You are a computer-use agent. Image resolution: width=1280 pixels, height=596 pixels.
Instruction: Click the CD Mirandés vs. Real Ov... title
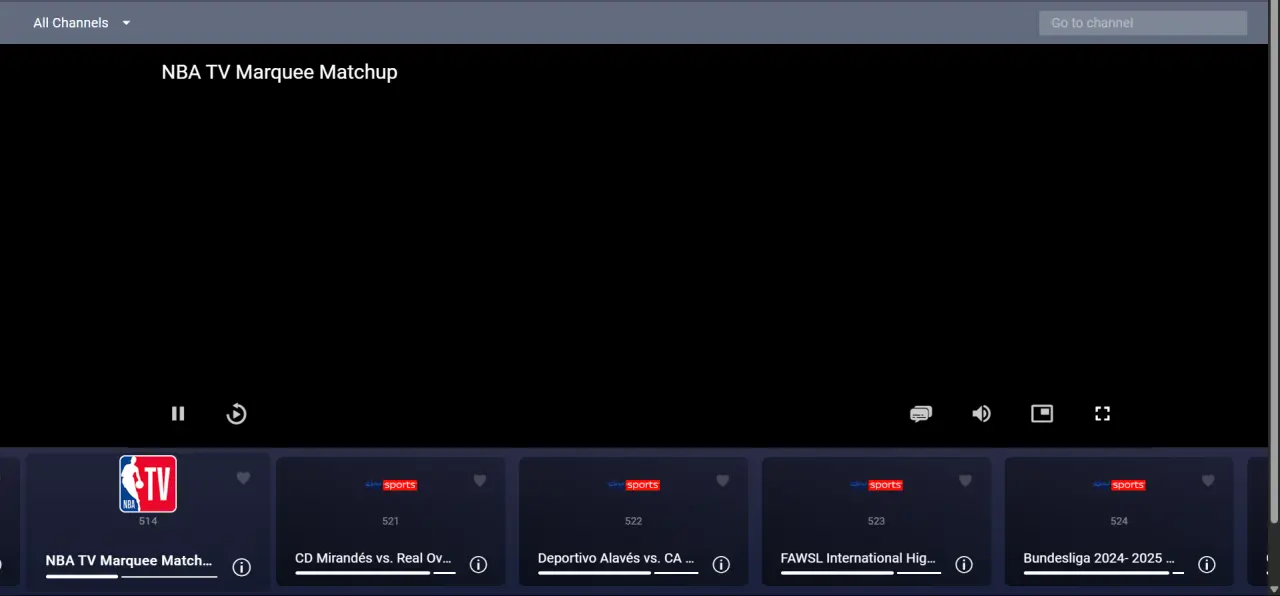pos(373,558)
